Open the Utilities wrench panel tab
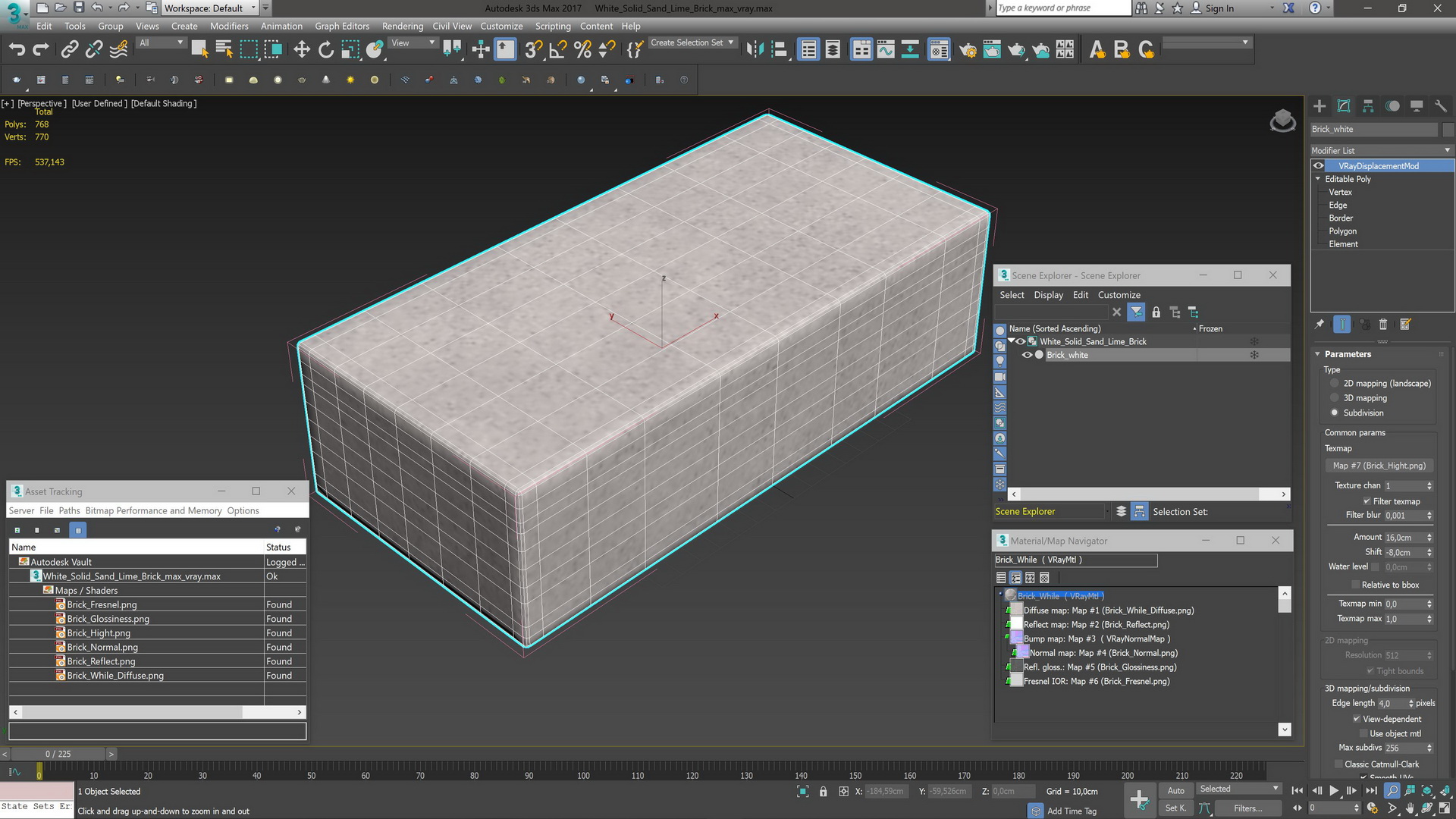The height and width of the screenshot is (819, 1456). coord(1441,106)
